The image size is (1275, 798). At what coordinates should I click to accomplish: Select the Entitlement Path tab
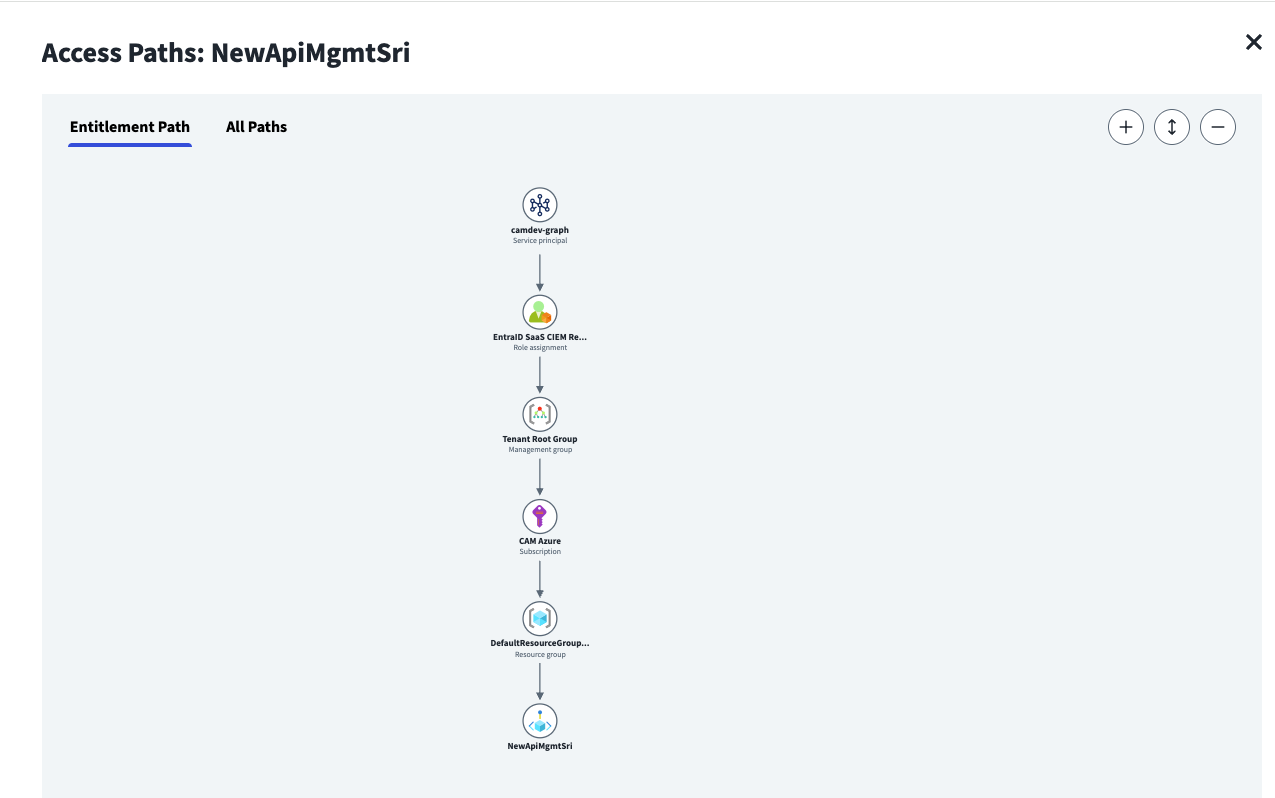(130, 127)
